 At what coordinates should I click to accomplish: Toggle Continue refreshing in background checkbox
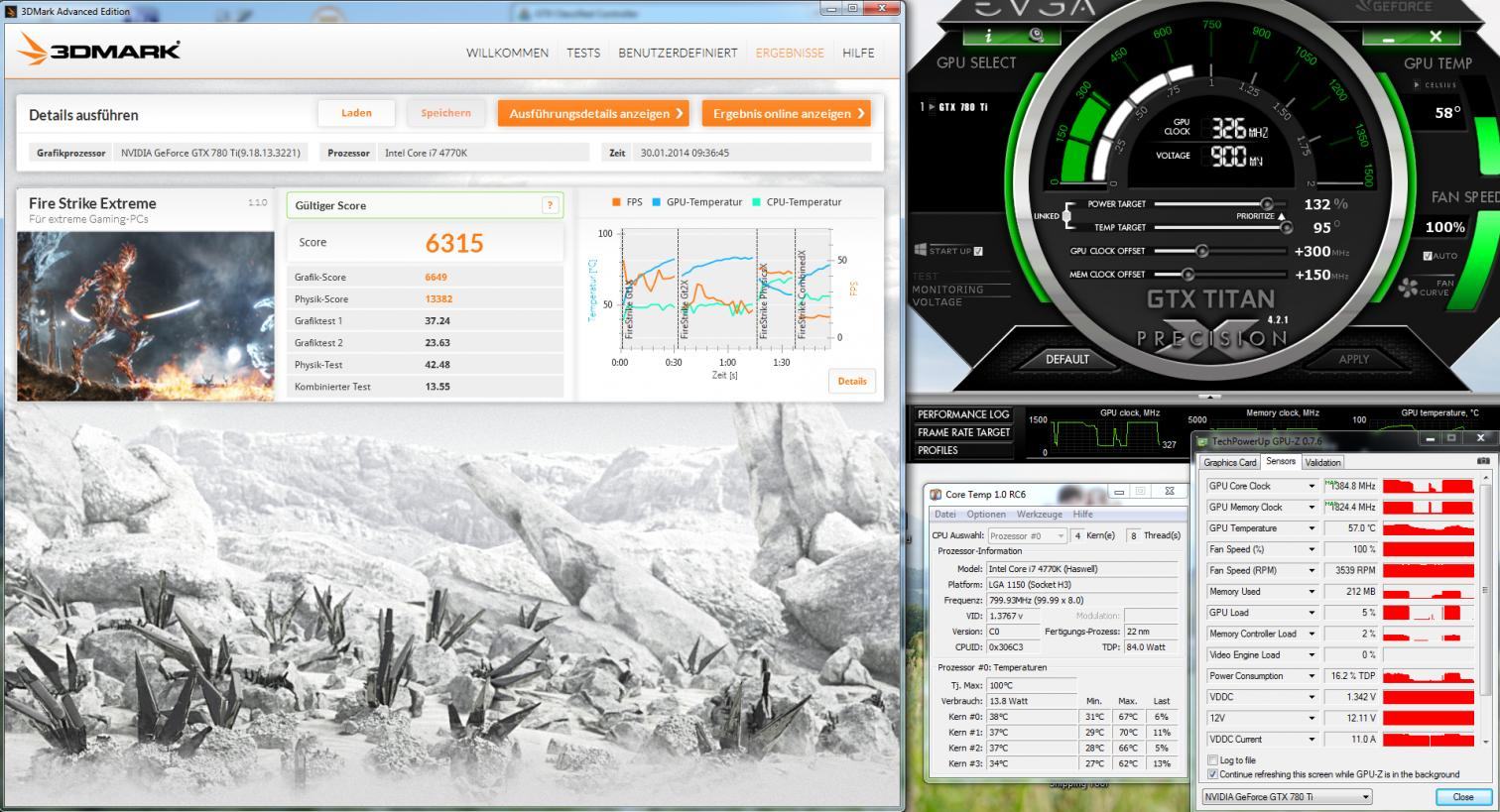[1212, 774]
